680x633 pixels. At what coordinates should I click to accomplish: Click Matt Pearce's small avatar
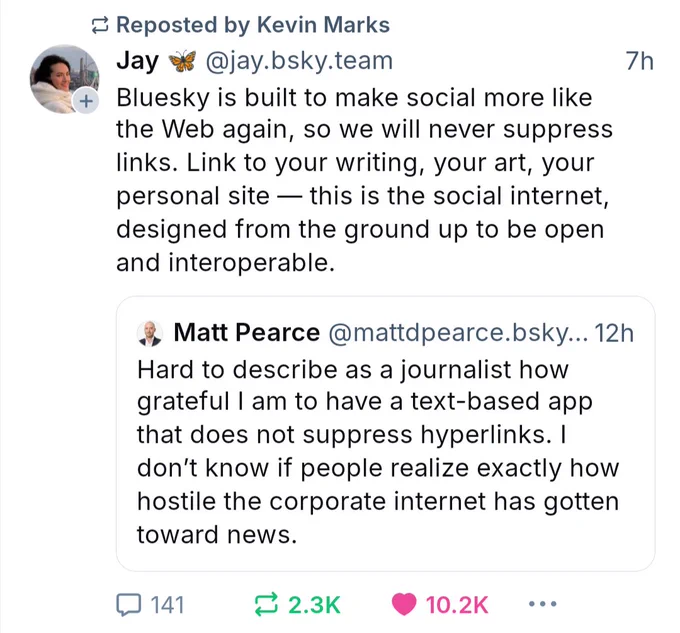tap(151, 333)
